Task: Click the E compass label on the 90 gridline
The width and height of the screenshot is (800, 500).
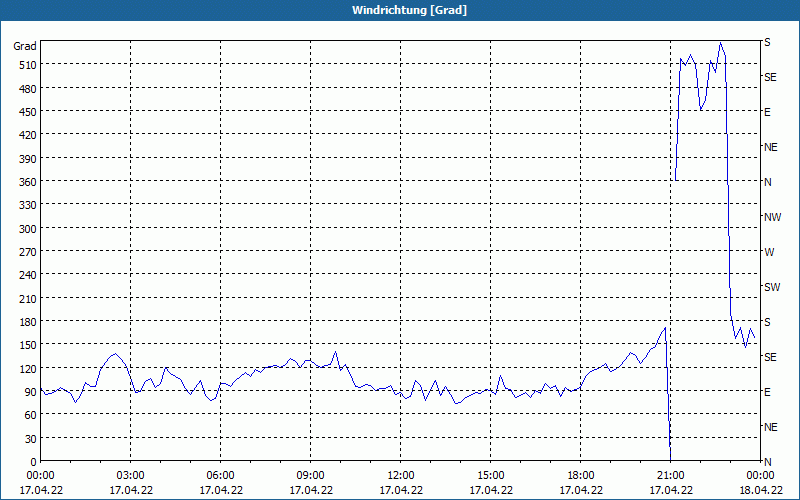Action: [x=767, y=392]
